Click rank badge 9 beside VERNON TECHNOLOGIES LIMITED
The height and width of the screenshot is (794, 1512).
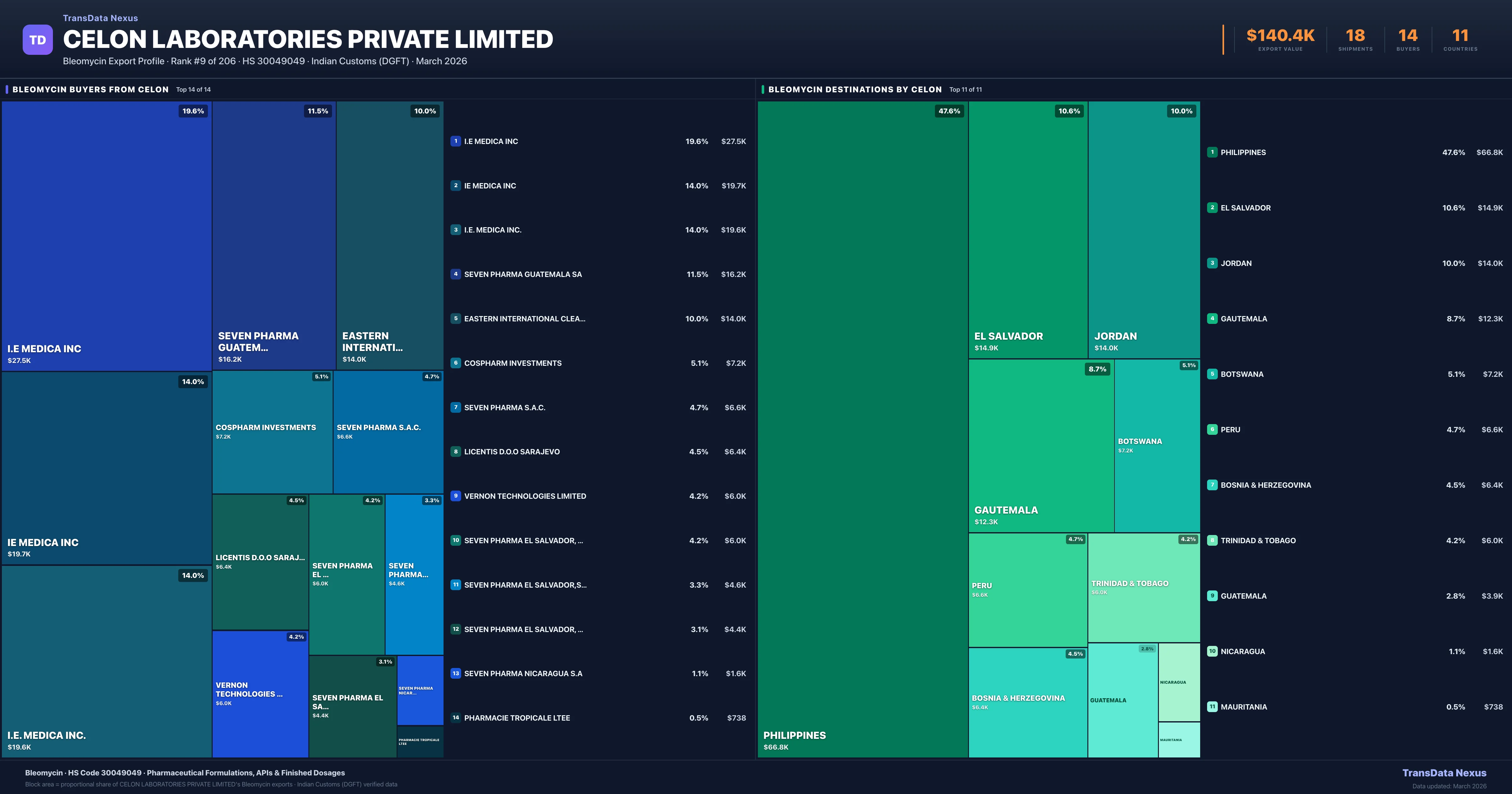point(455,496)
